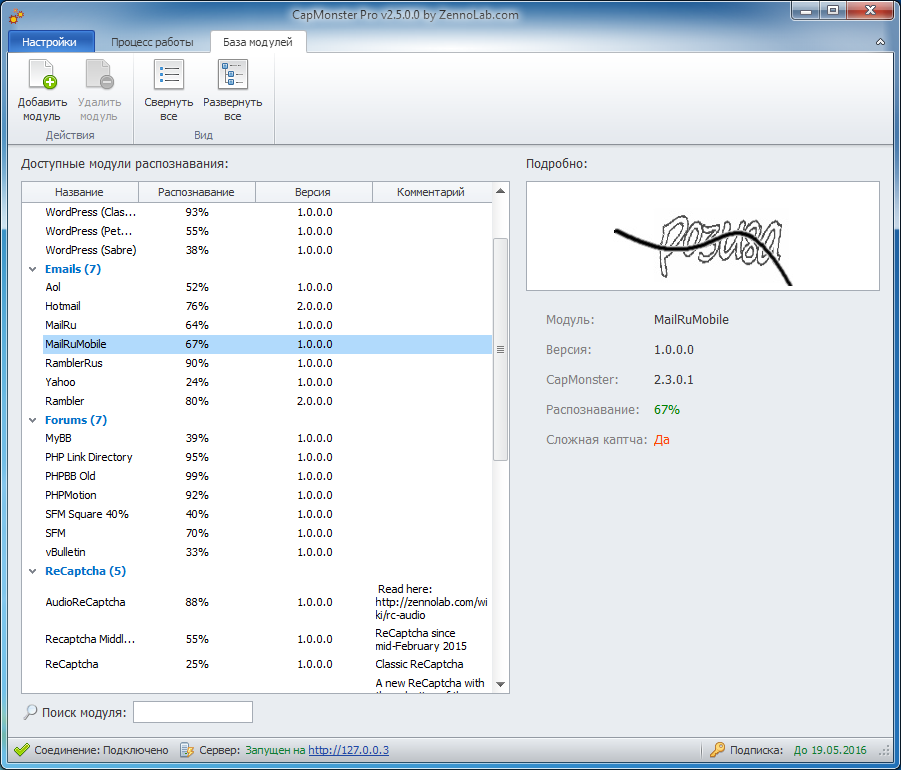Collapse the Forums (7) group
The image size is (901, 770).
click(33, 420)
